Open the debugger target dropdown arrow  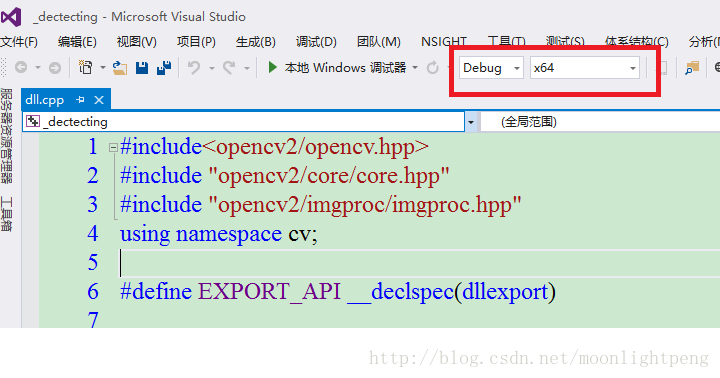coord(415,68)
